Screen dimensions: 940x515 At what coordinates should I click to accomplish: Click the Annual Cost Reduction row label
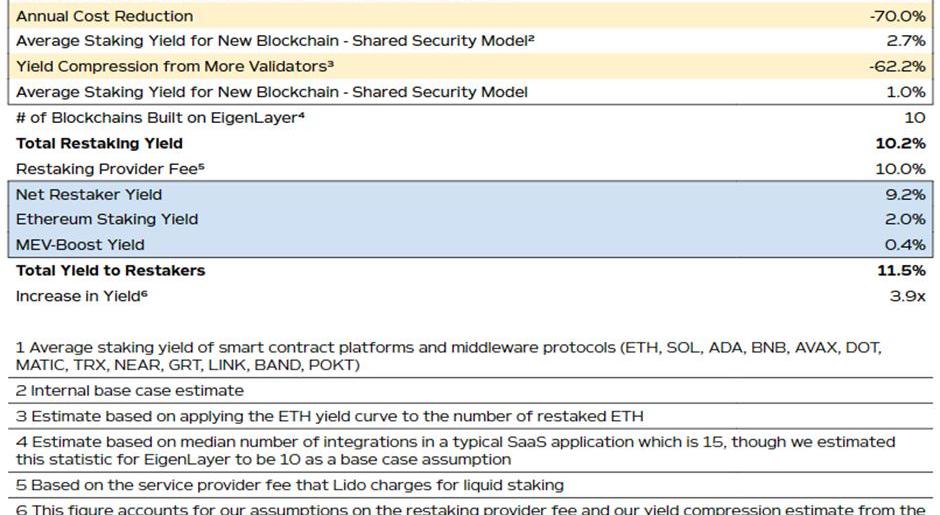[x=105, y=16]
